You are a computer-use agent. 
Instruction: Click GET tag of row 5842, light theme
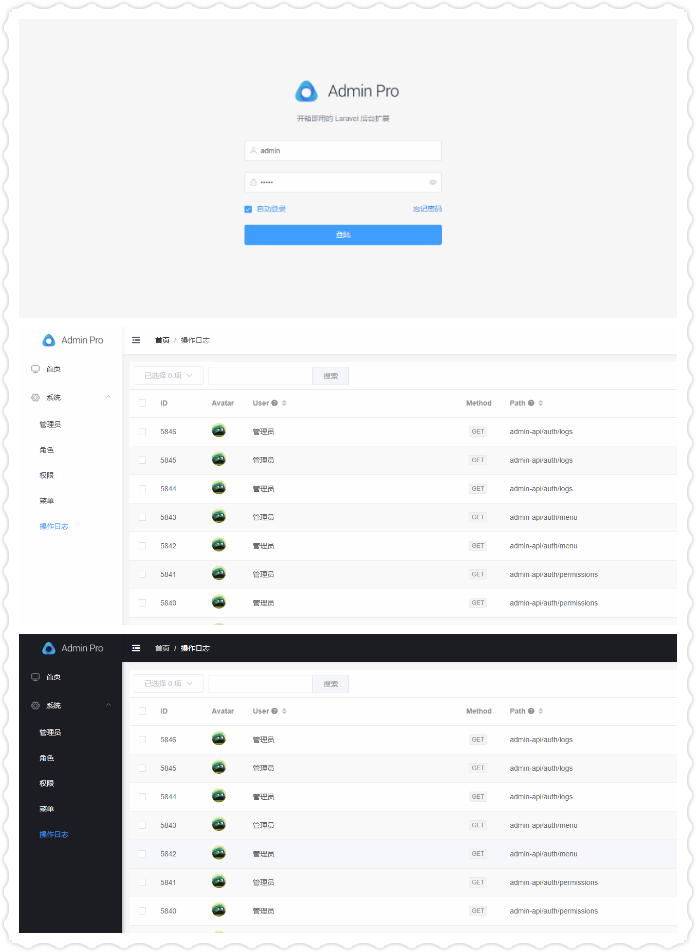pyautogui.click(x=478, y=546)
